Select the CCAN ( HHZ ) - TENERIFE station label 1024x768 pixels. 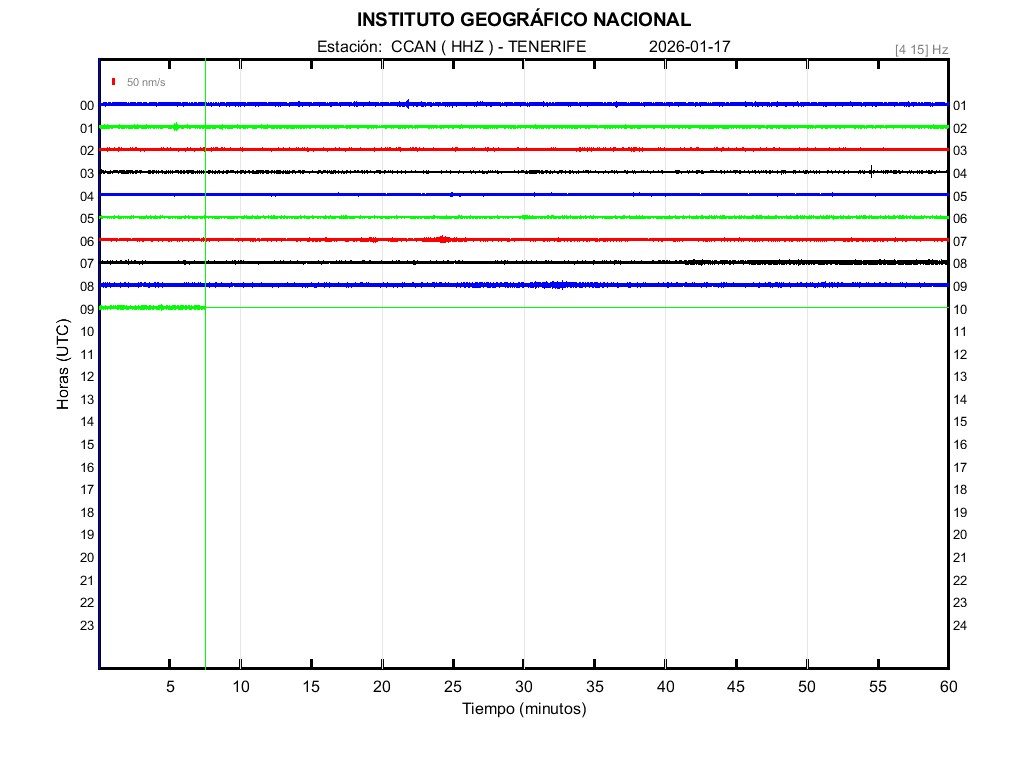click(x=488, y=47)
